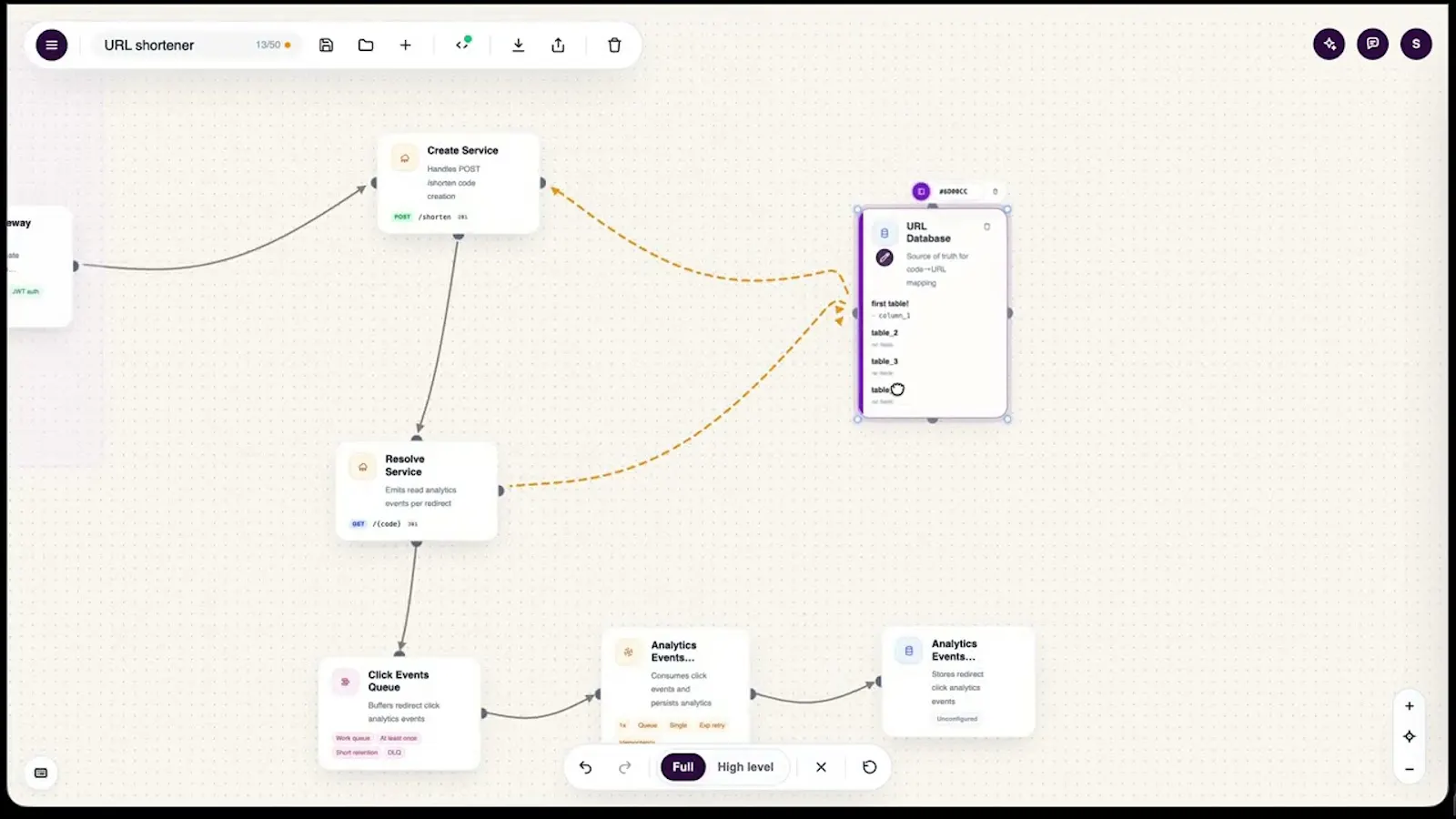The width and height of the screenshot is (1456, 819).
Task: Click the Analytics Events database node icon
Action: click(908, 651)
